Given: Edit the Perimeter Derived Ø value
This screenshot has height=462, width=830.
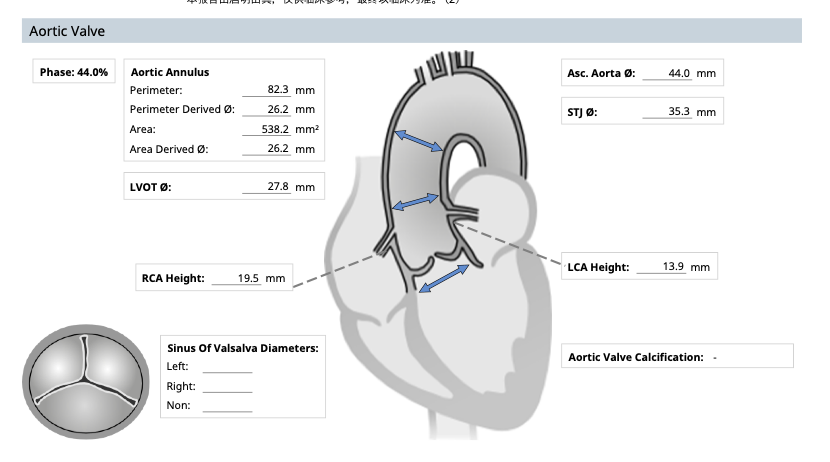Looking at the screenshot, I should pyautogui.click(x=269, y=110).
